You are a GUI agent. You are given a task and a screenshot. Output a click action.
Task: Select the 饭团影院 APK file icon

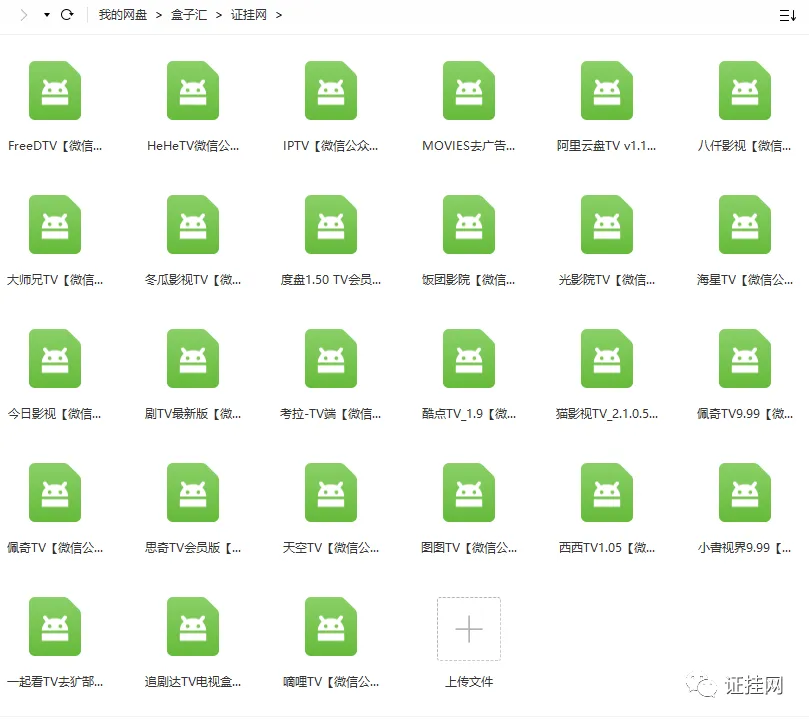coord(469,224)
